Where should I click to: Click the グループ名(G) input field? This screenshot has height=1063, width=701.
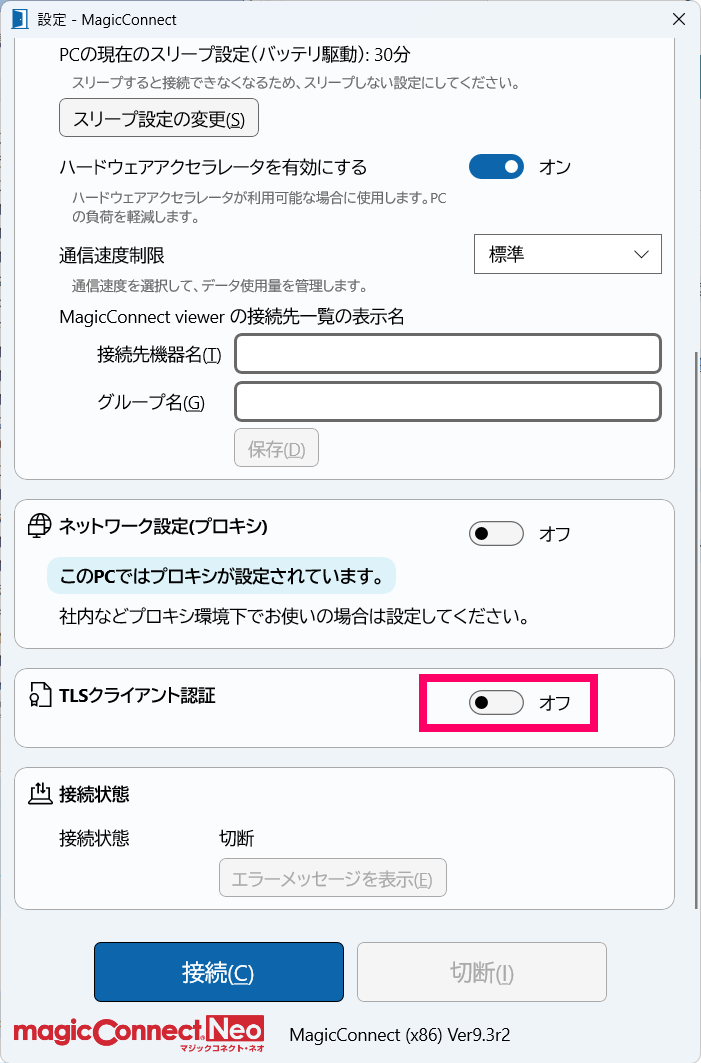pyautogui.click(x=448, y=401)
